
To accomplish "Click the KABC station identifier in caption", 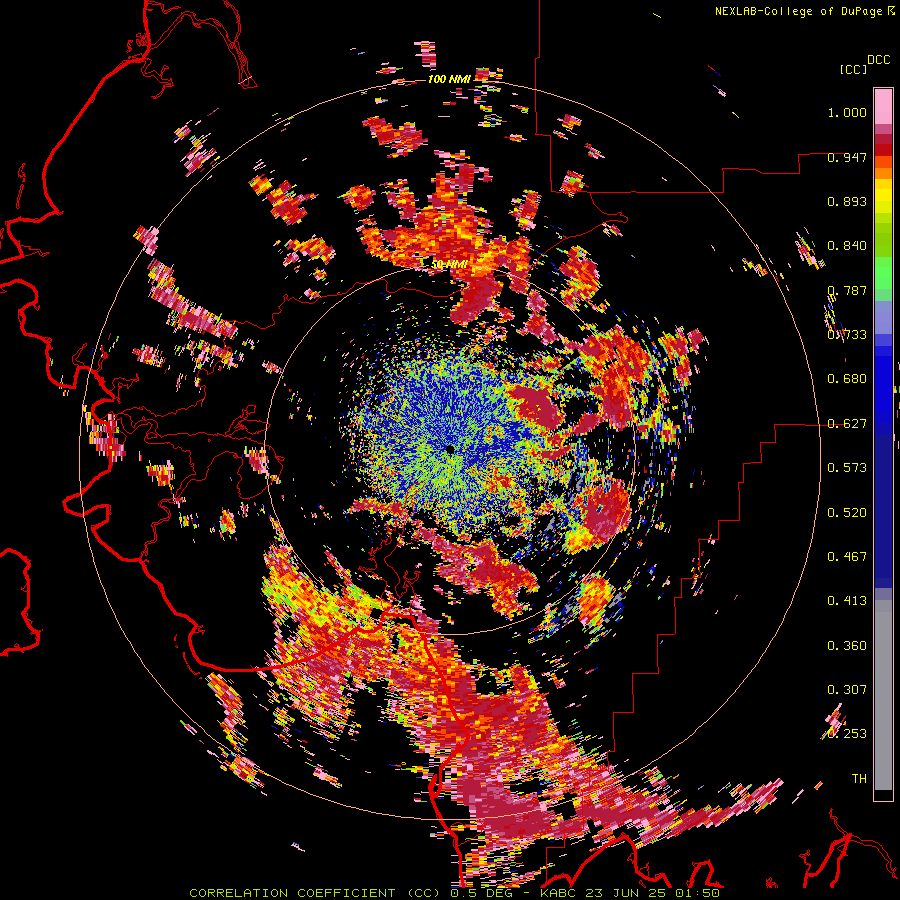I will 558,893.
